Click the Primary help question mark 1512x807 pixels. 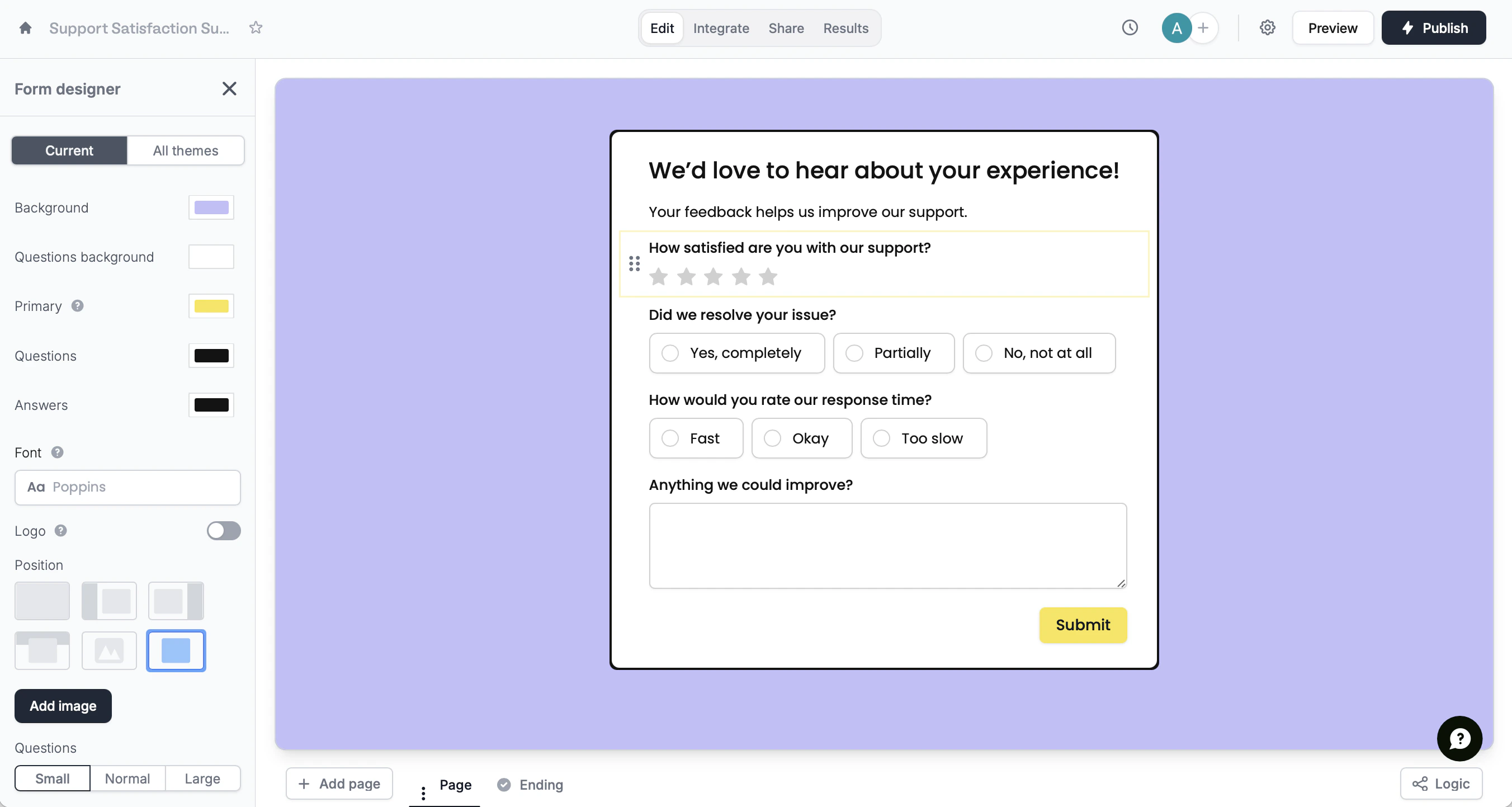tap(78, 306)
